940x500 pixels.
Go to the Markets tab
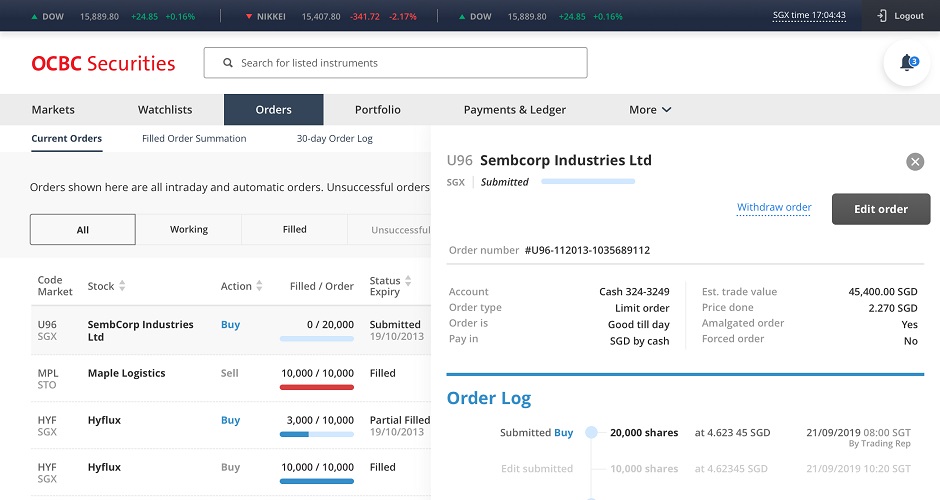53,110
